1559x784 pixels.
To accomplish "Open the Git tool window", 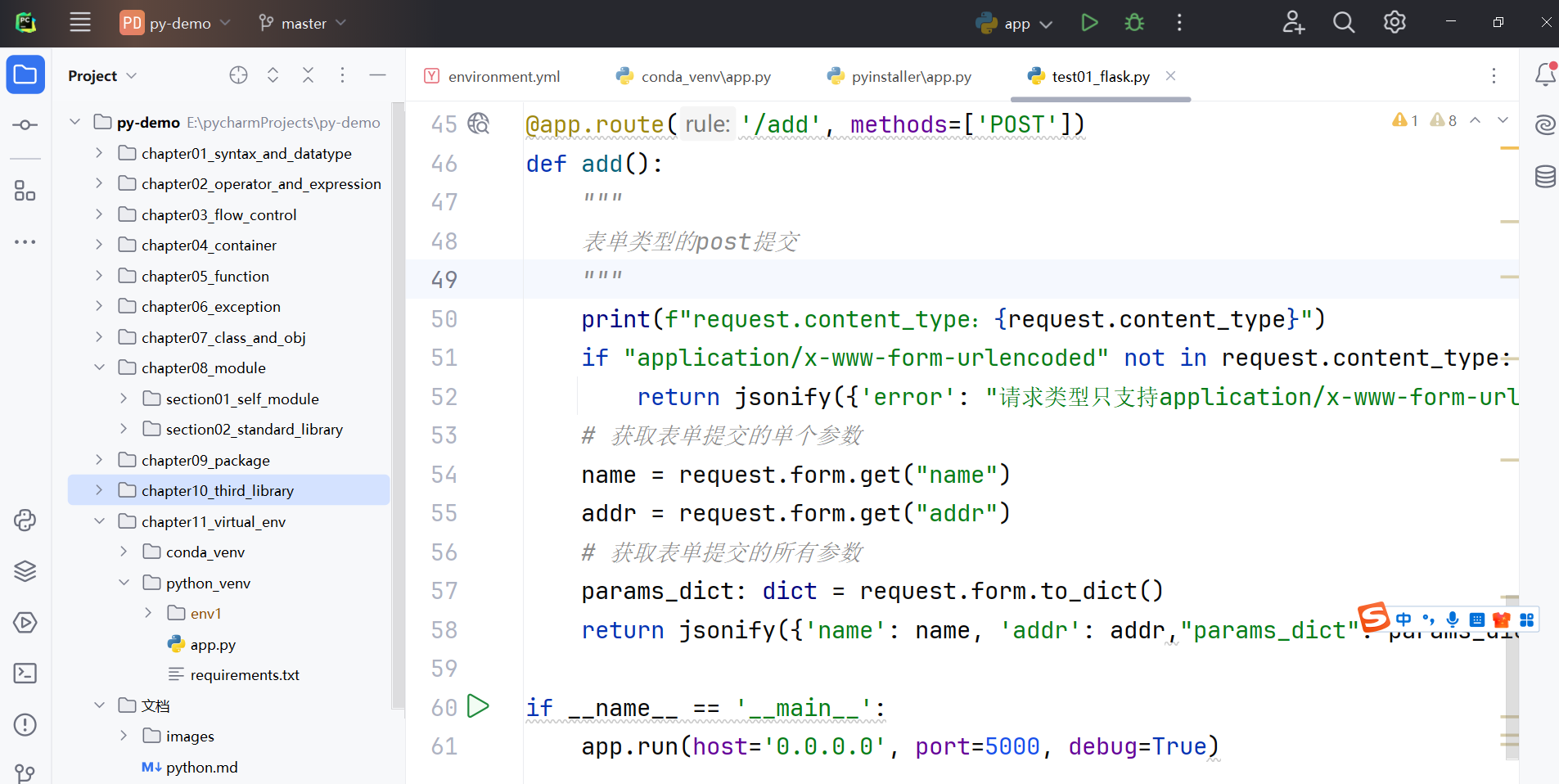I will point(25,773).
